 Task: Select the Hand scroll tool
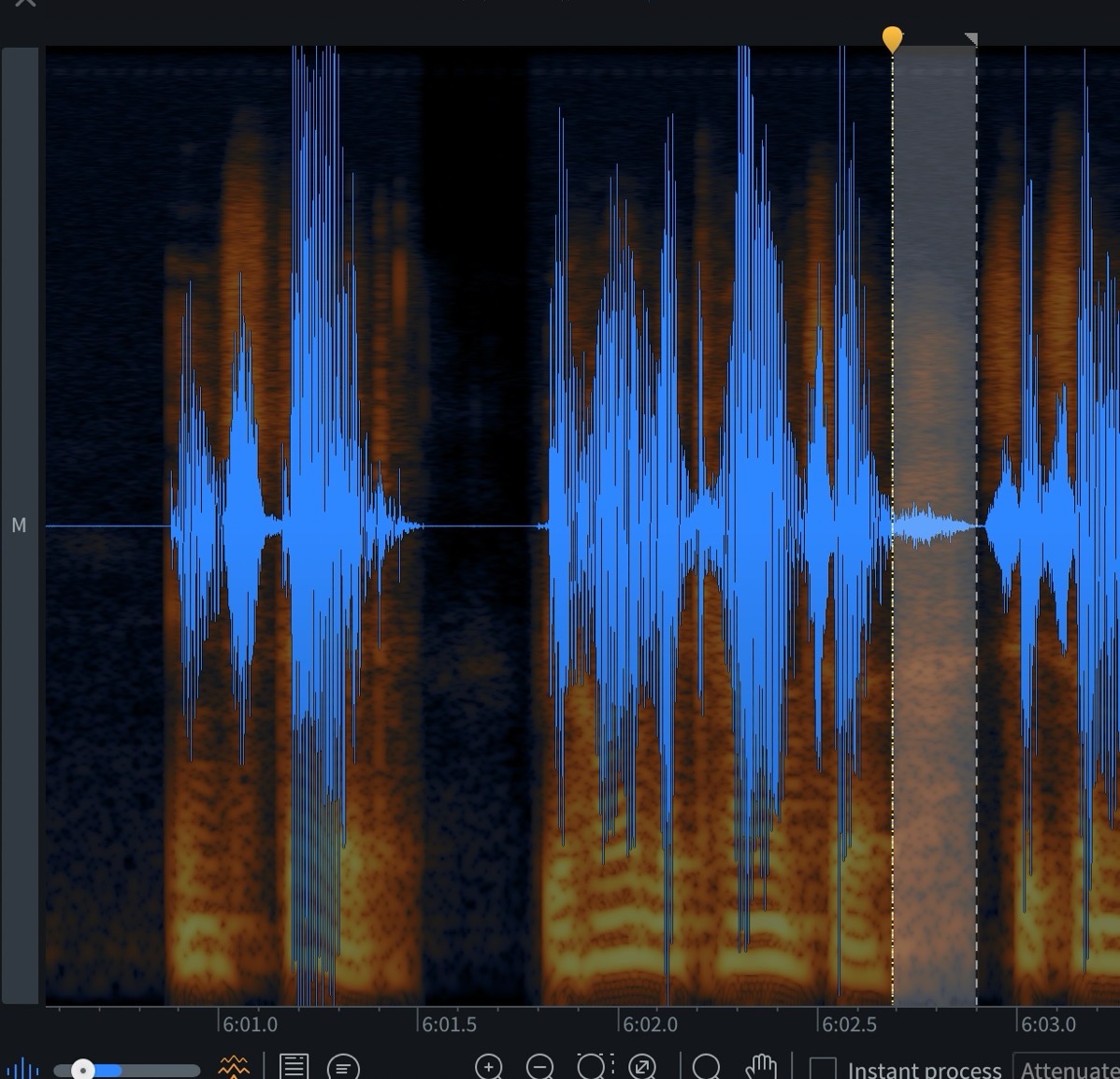point(762,1066)
